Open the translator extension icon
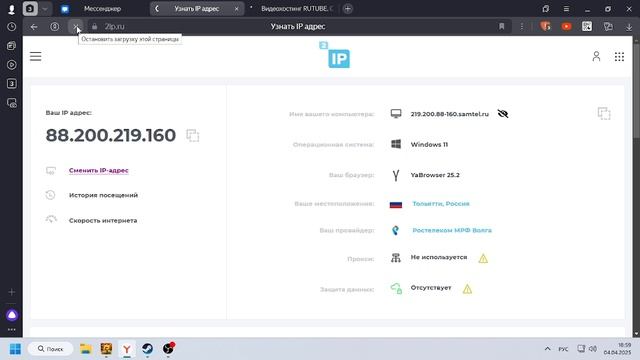Image resolution: width=640 pixels, height=360 pixels. (608, 27)
